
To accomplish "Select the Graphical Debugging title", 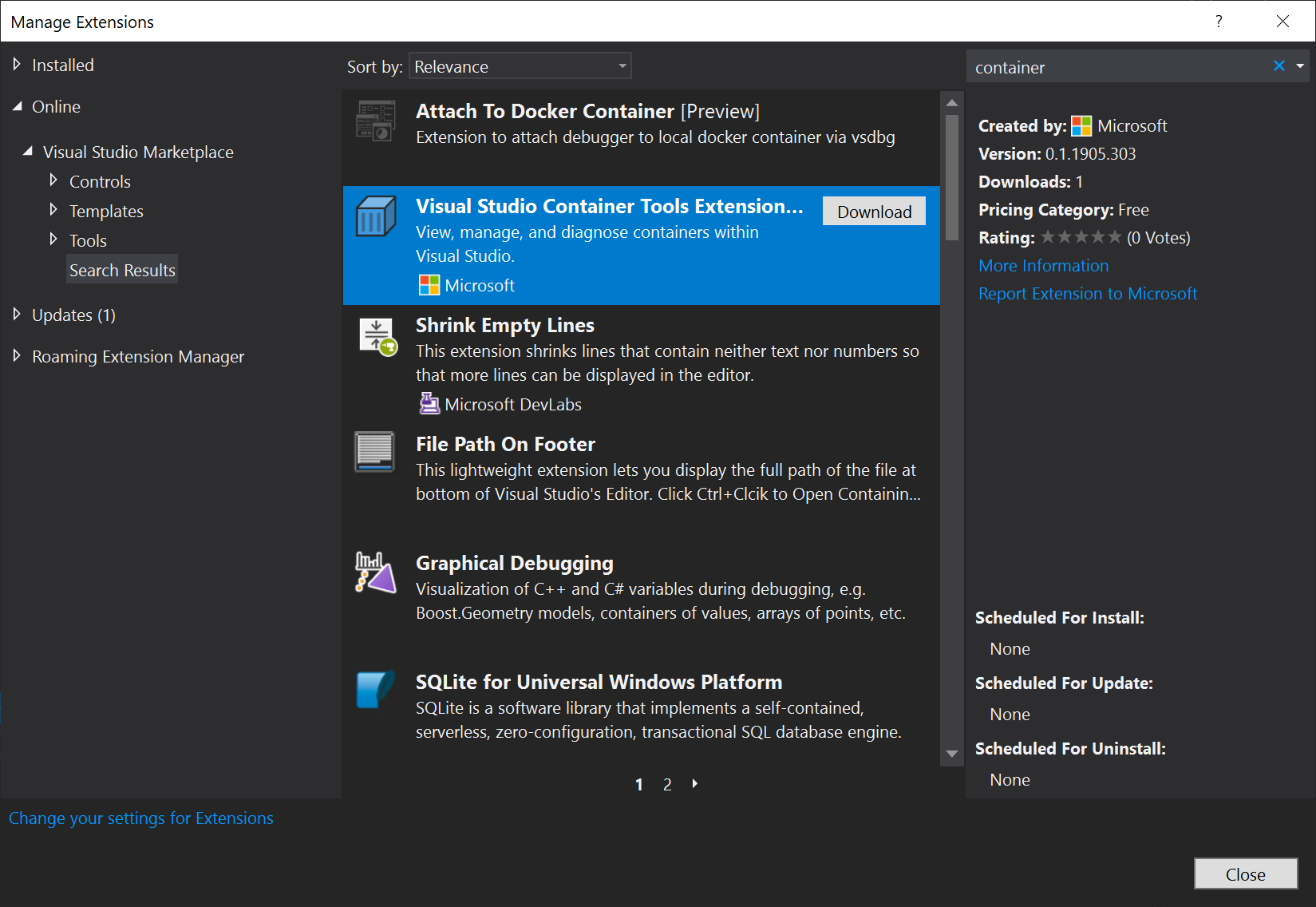I will (515, 564).
